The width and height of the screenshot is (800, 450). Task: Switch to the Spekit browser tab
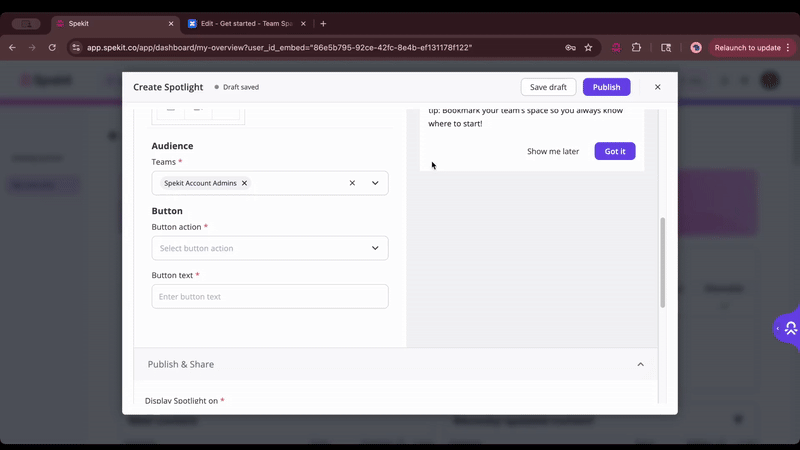pyautogui.click(x=110, y=23)
